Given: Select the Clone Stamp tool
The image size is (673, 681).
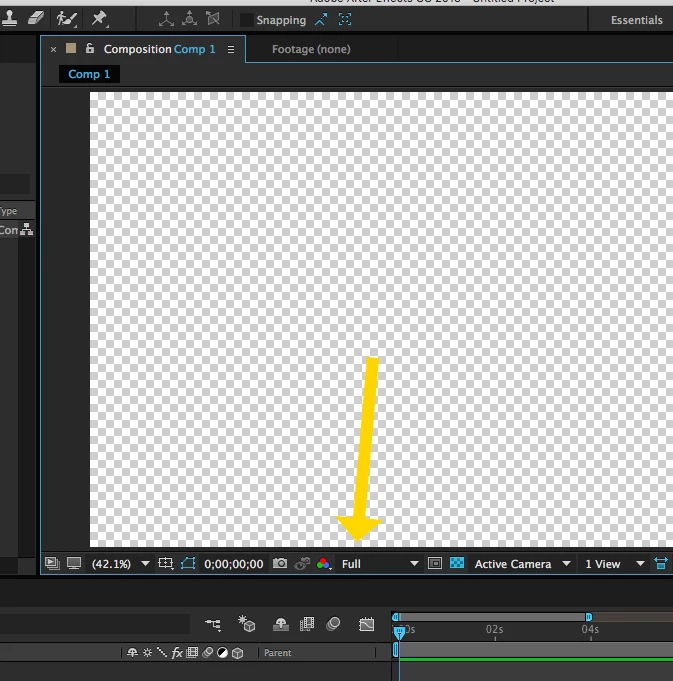Looking at the screenshot, I should (x=9, y=19).
